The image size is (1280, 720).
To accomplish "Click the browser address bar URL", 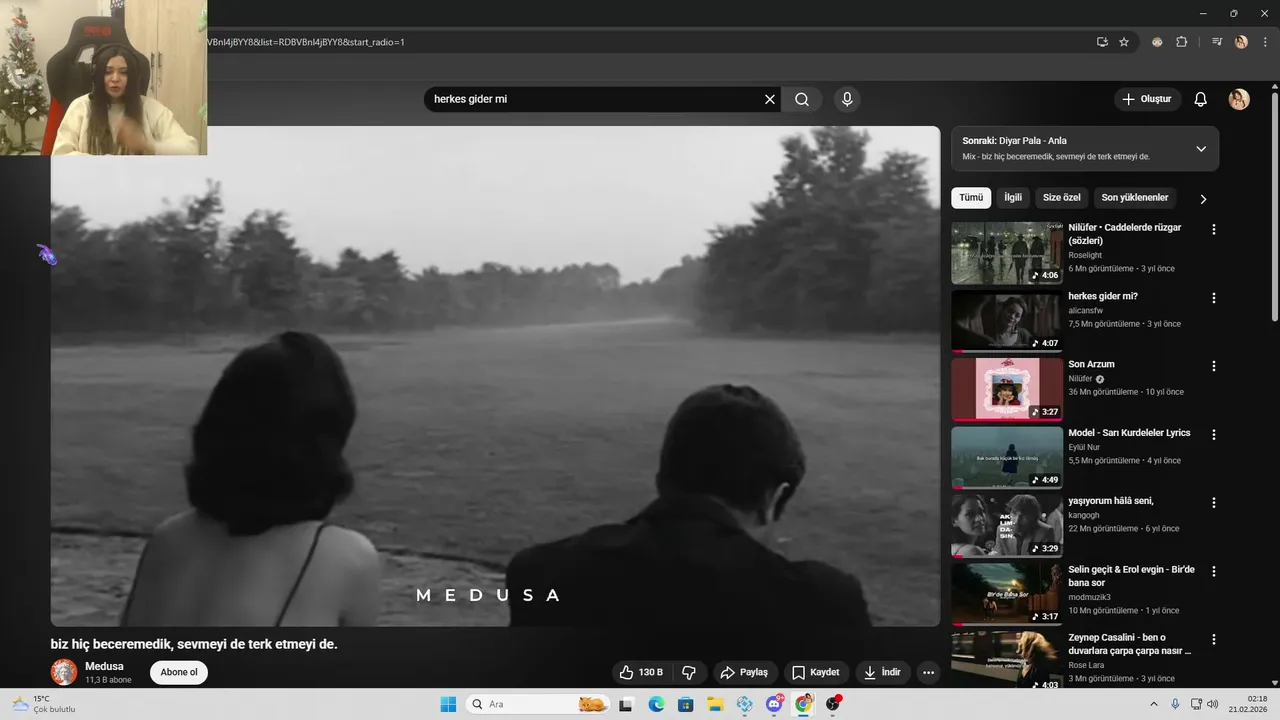I will coord(306,42).
